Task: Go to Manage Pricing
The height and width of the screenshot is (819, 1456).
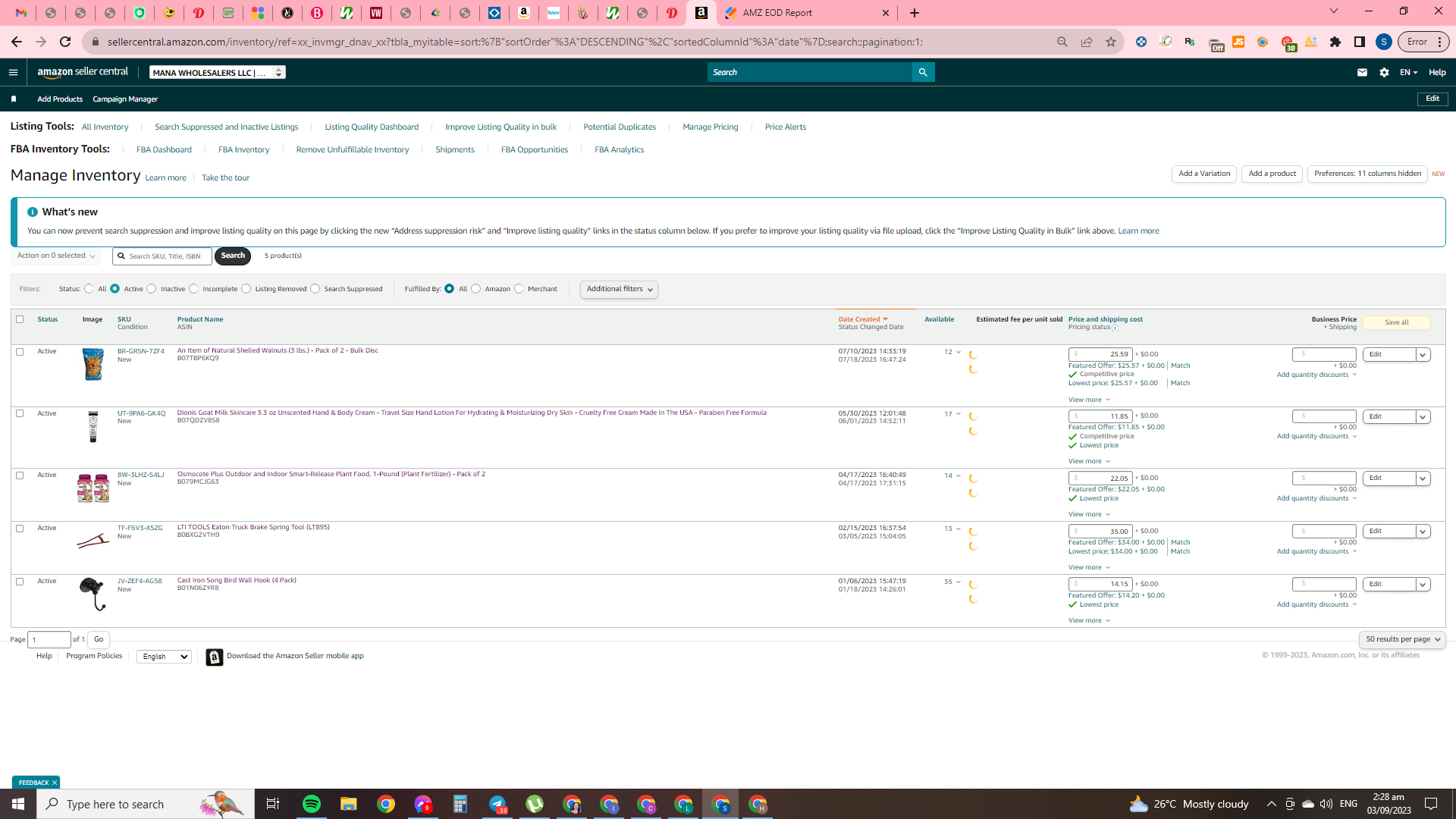Action: pyautogui.click(x=710, y=127)
